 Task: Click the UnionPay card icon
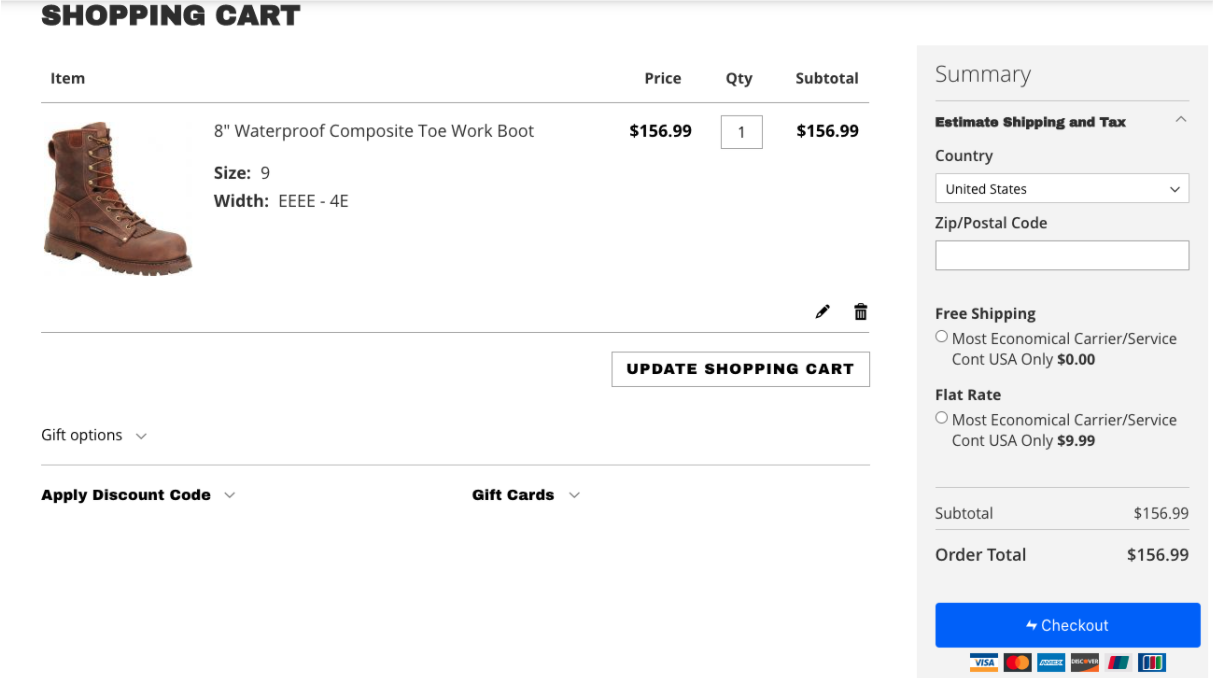pyautogui.click(x=1118, y=662)
